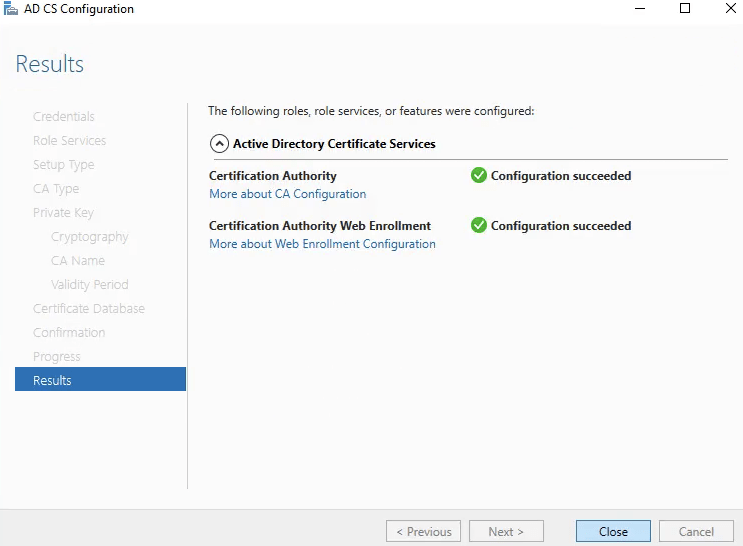Collapse the Active Directory Certificate Services section
The width and height of the screenshot is (743, 546).
219,144
